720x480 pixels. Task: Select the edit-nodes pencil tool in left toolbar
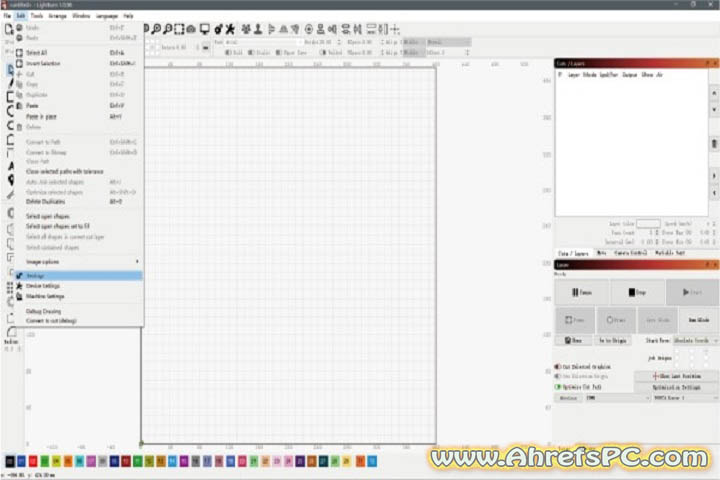pos(11,83)
